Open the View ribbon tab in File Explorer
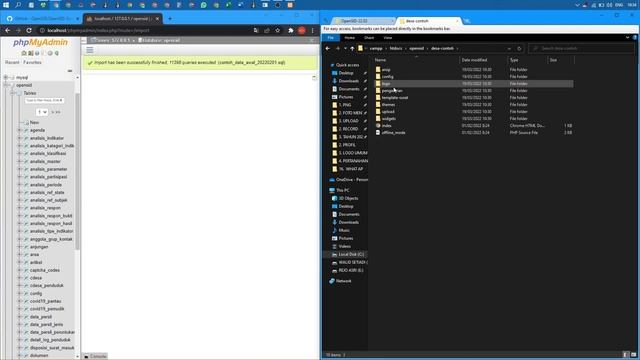640x360 pixels. point(388,38)
